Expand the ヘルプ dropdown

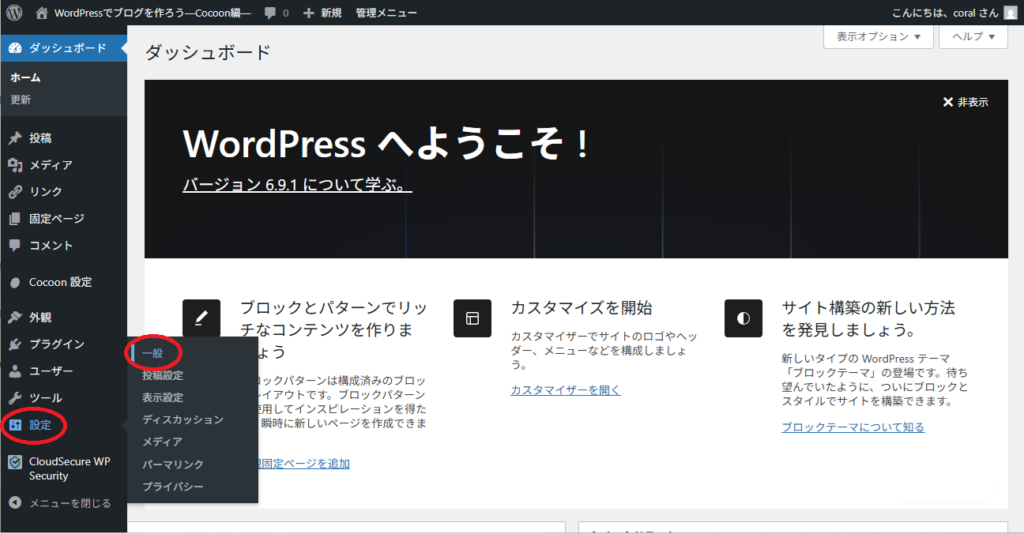tap(973, 37)
